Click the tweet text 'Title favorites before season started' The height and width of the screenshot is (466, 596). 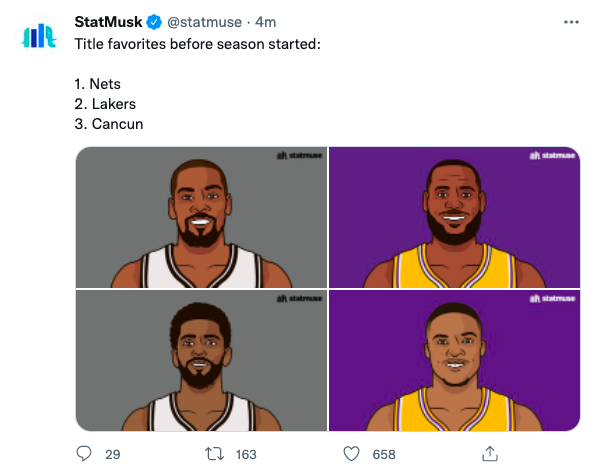pos(197,44)
